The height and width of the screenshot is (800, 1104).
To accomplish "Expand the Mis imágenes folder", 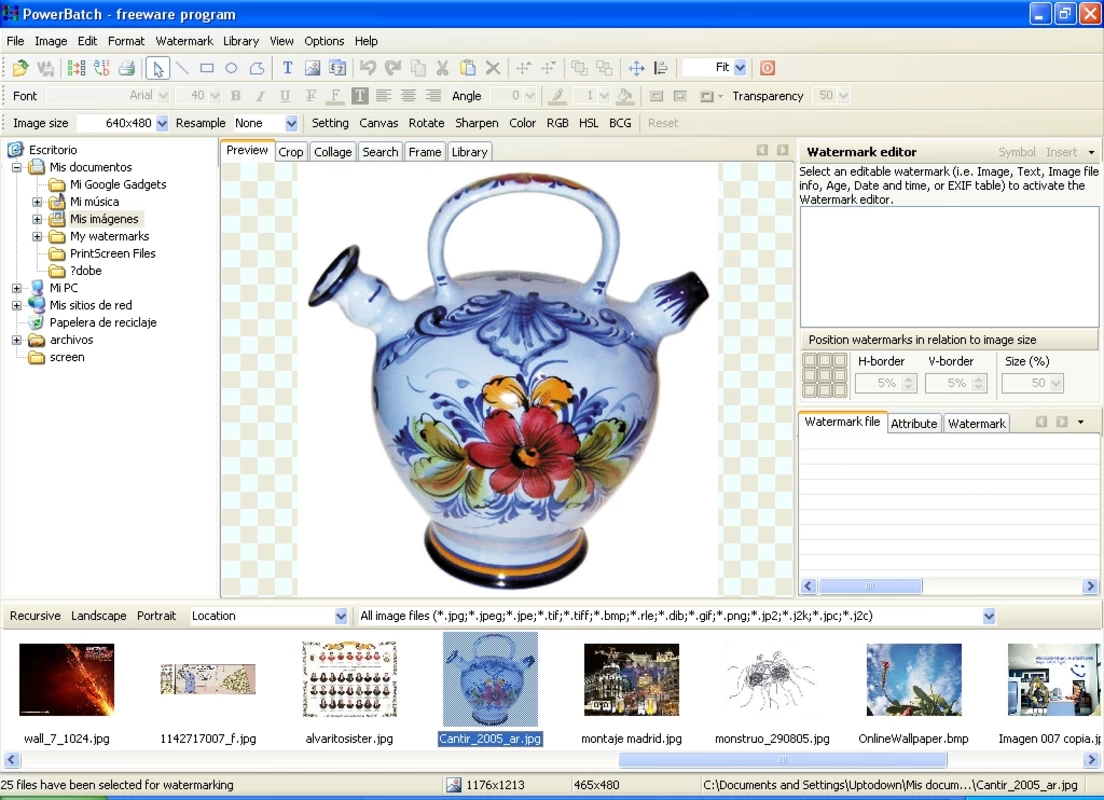I will (x=37, y=219).
